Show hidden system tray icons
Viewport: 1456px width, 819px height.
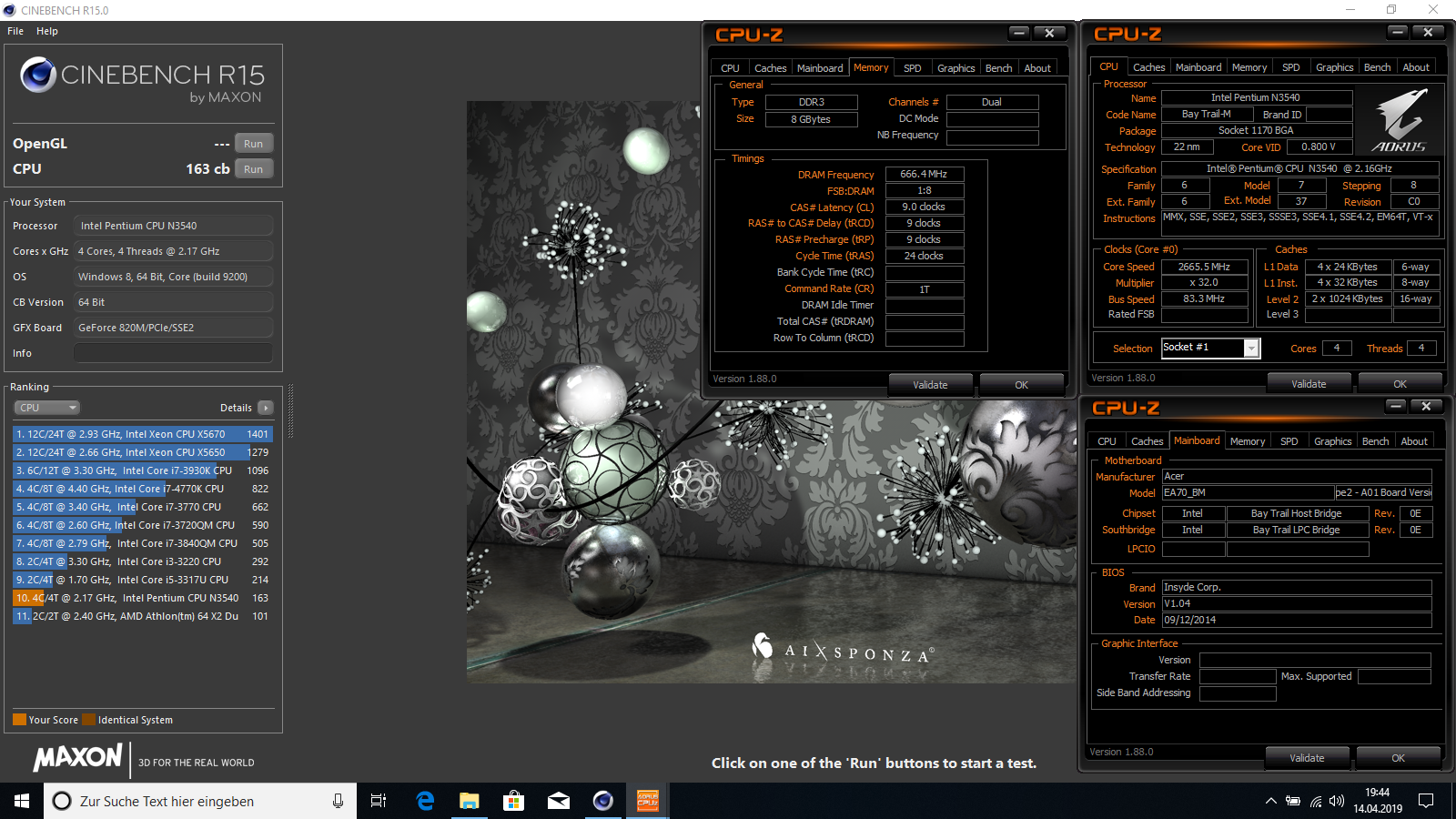coord(1270,801)
